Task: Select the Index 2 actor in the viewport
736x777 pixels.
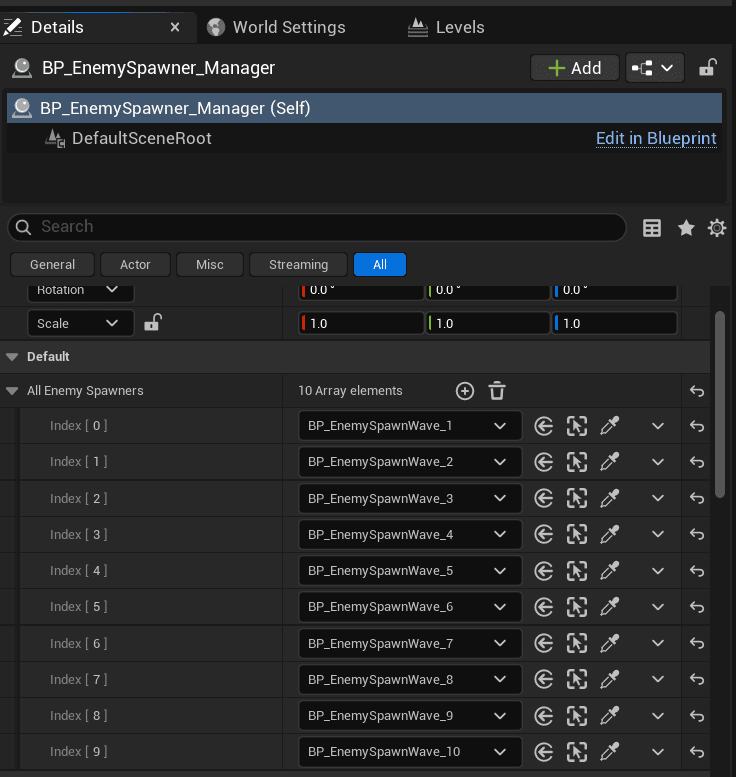Action: pyautogui.click(x=576, y=499)
